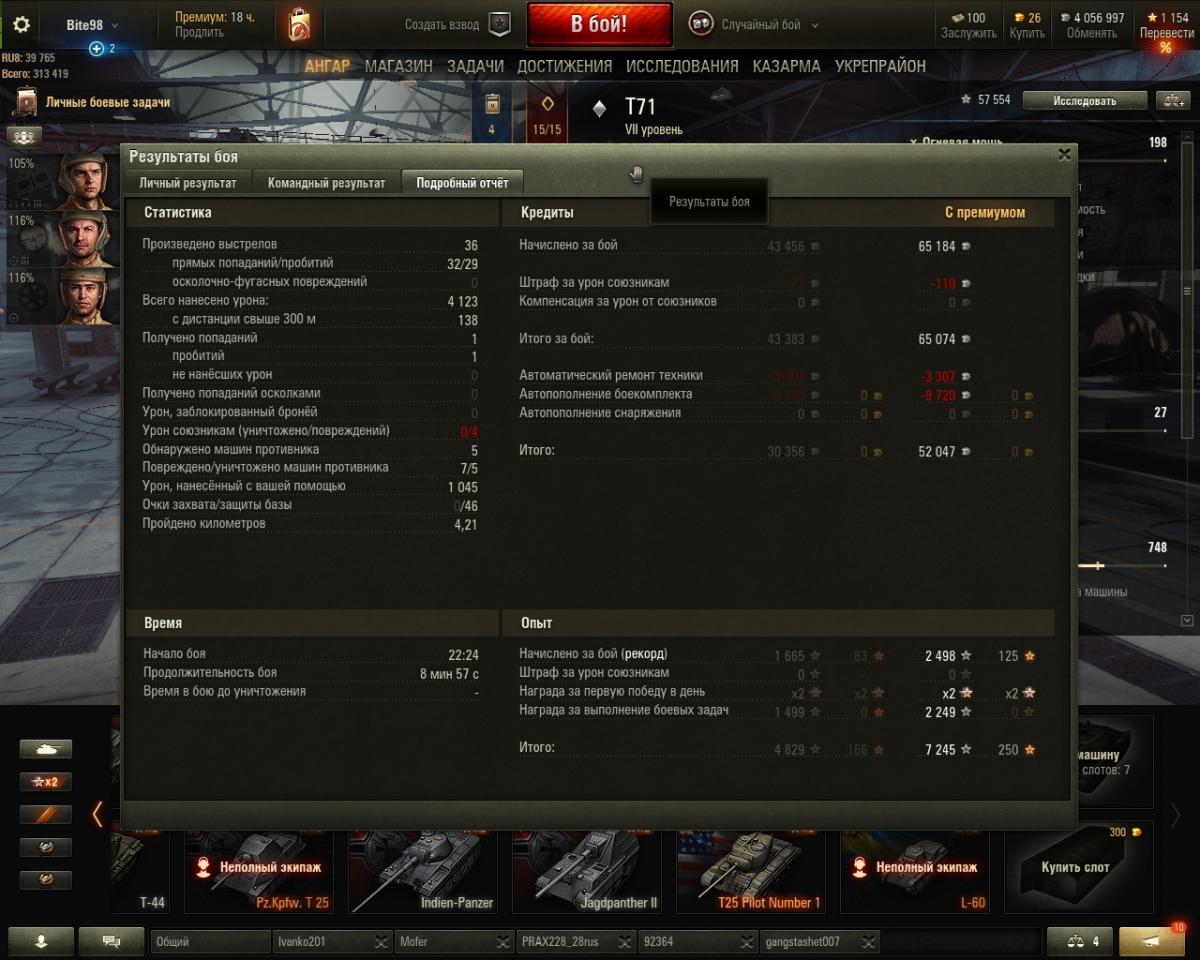1200x960 pixels.
Task: Click the Купить слот card
Action: coord(1078,868)
